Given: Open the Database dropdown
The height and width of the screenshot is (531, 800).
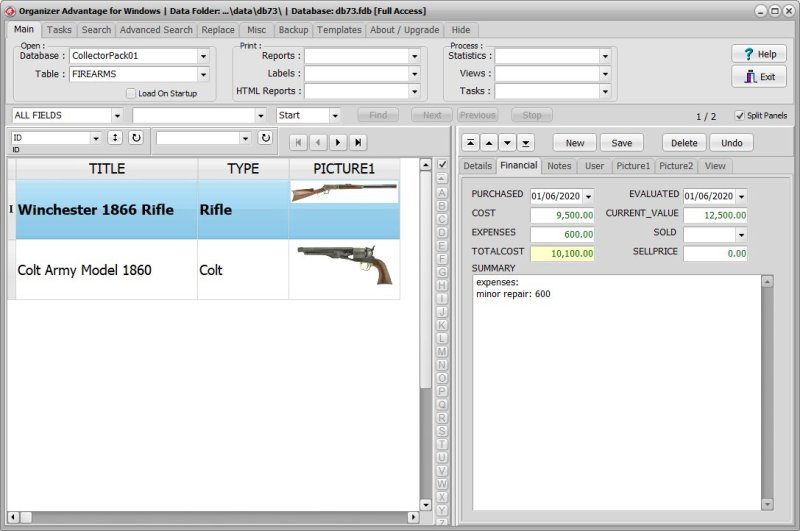Looking at the screenshot, I should click(204, 56).
